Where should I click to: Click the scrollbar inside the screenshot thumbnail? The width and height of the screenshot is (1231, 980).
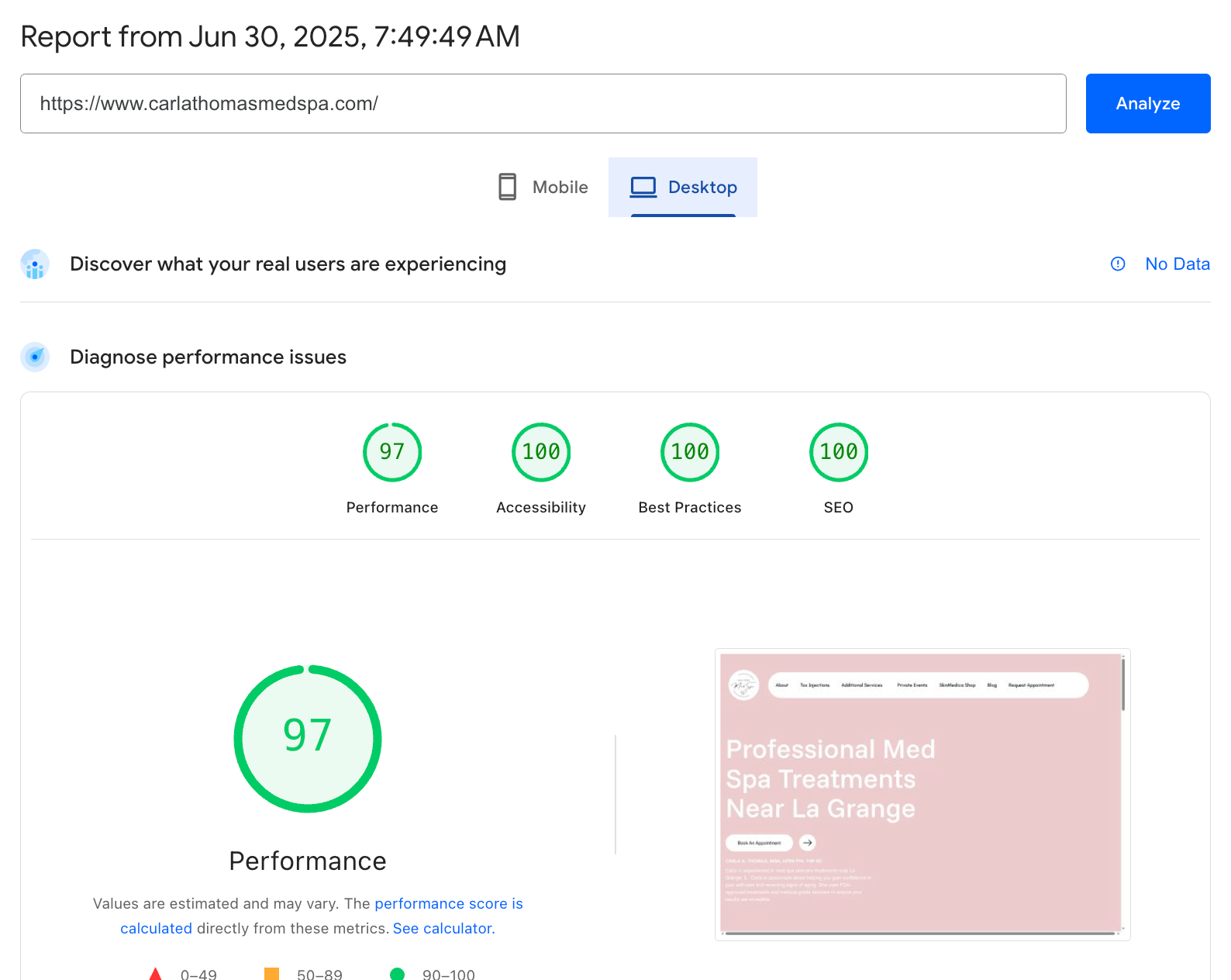point(1123,684)
